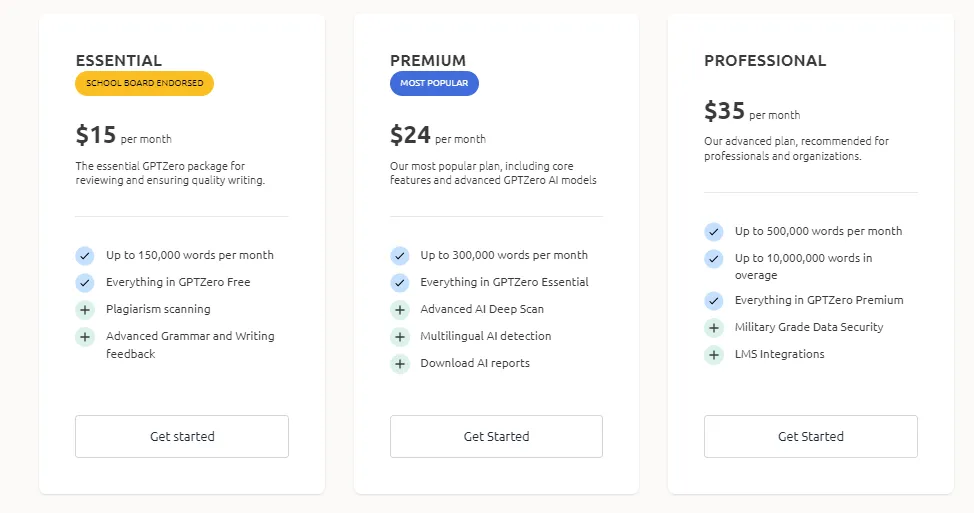The height and width of the screenshot is (513, 974).
Task: Click the $35 per month price
Action: click(751, 111)
